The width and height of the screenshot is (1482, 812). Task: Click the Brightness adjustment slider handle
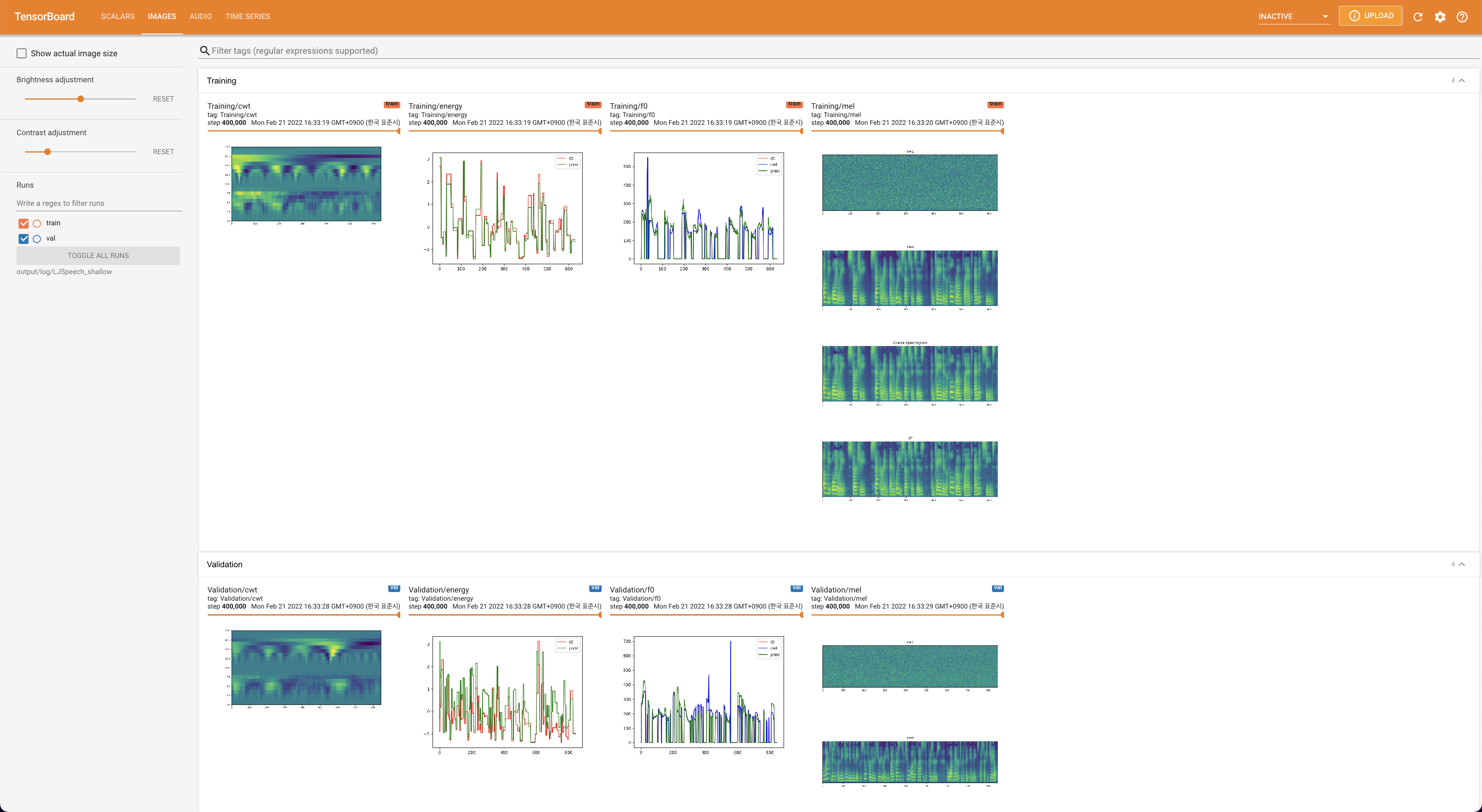tap(81, 99)
